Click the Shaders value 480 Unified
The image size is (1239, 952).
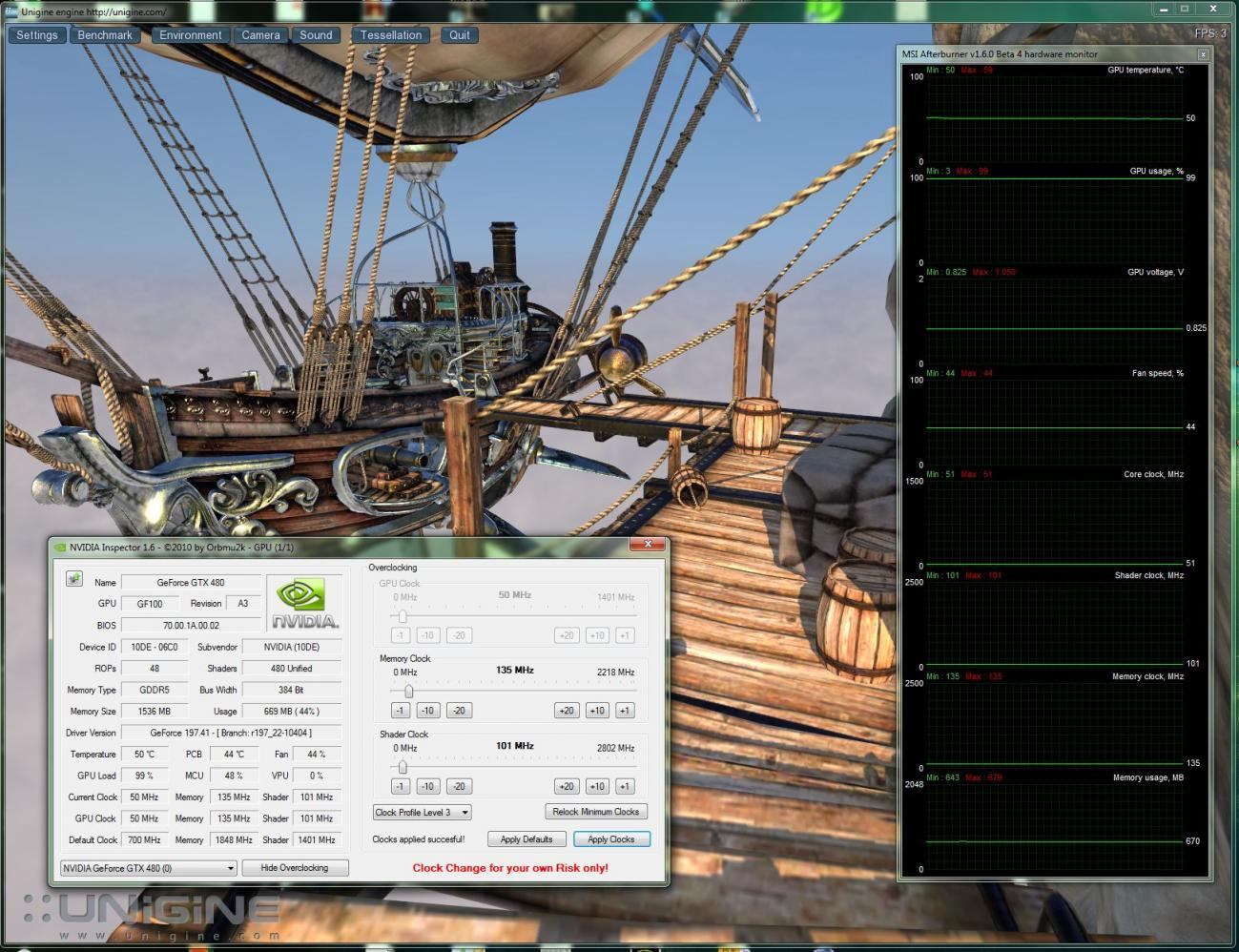[292, 669]
